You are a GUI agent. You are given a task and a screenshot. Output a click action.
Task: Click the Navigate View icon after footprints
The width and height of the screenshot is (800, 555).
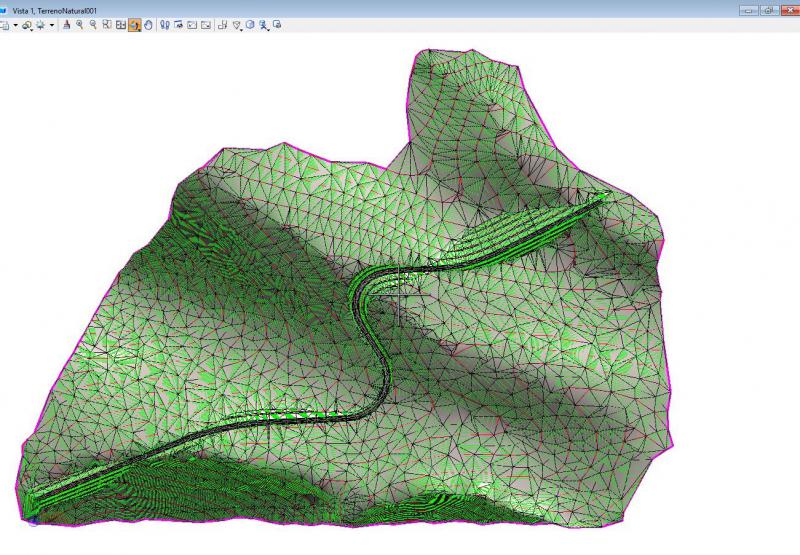point(179,24)
